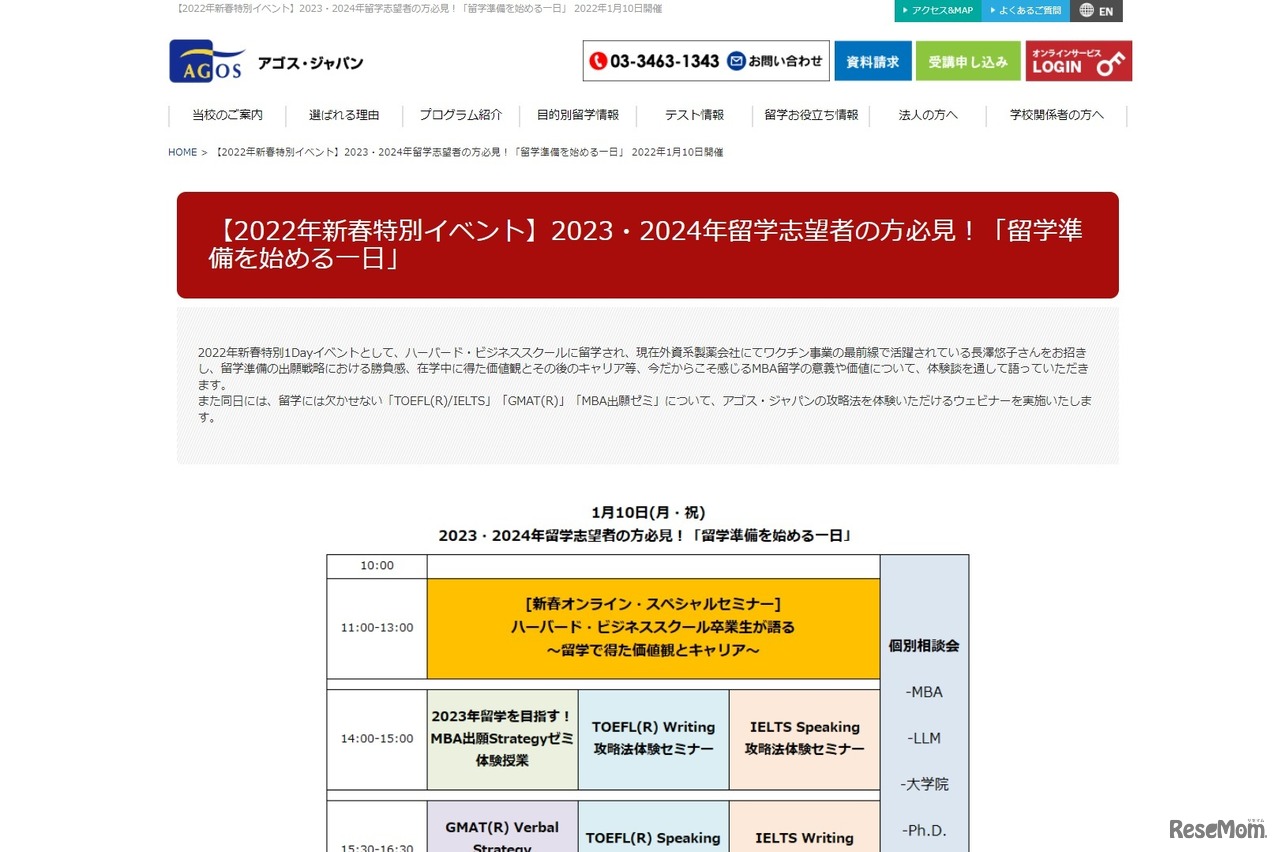Open テスト情報 menu

[694, 115]
